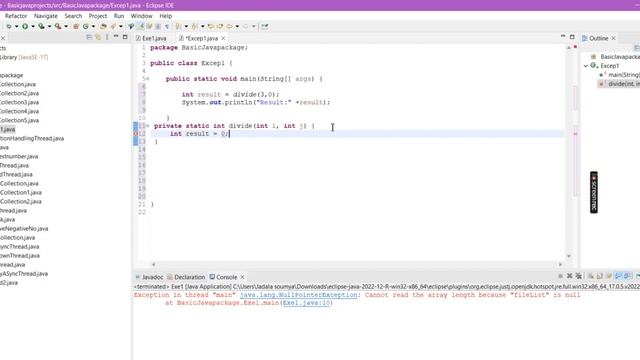The height and width of the screenshot is (360, 640).
Task: Collapse divide method fold at line 11
Action: click(148, 126)
